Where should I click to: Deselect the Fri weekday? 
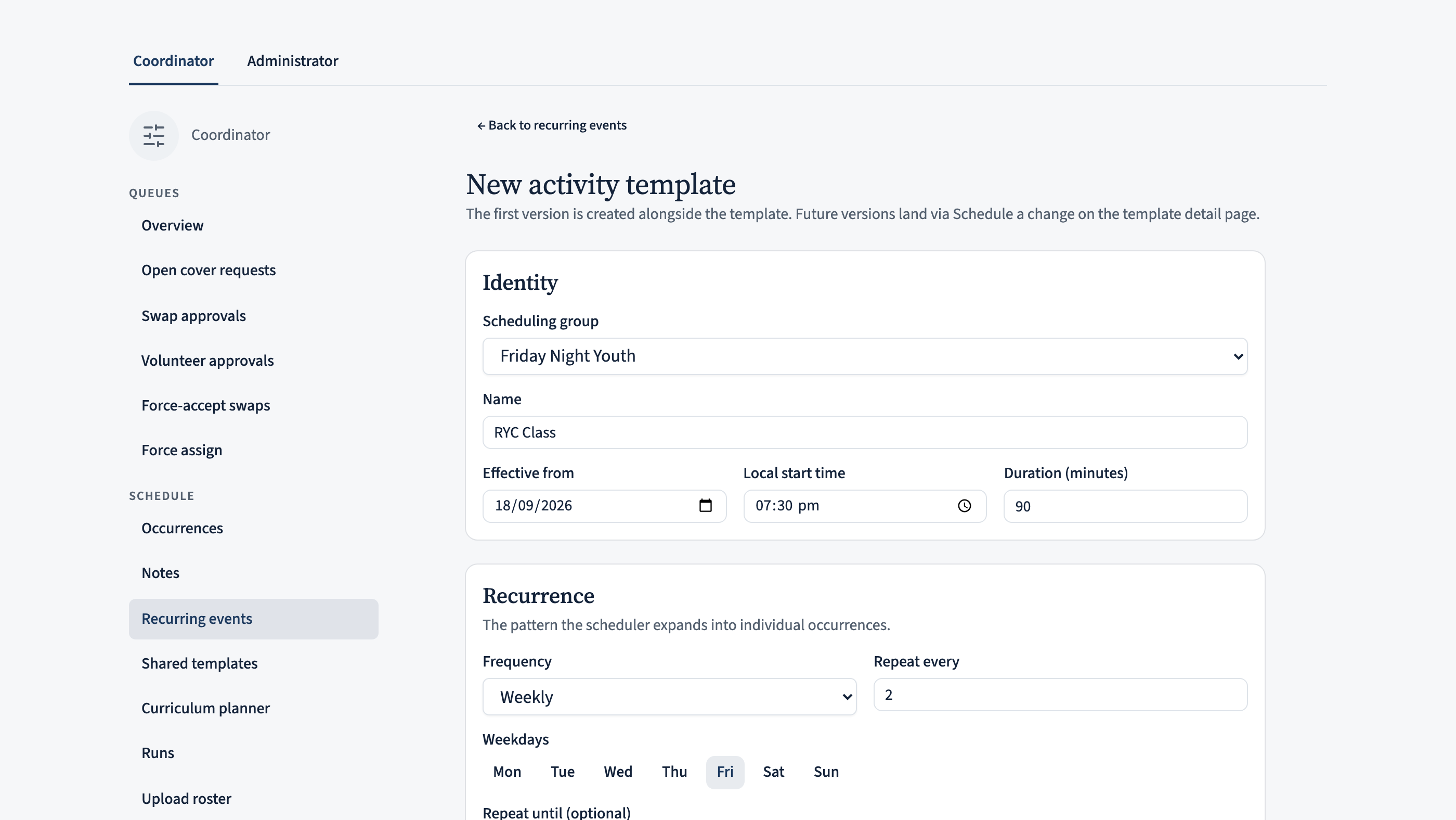pyautogui.click(x=725, y=772)
